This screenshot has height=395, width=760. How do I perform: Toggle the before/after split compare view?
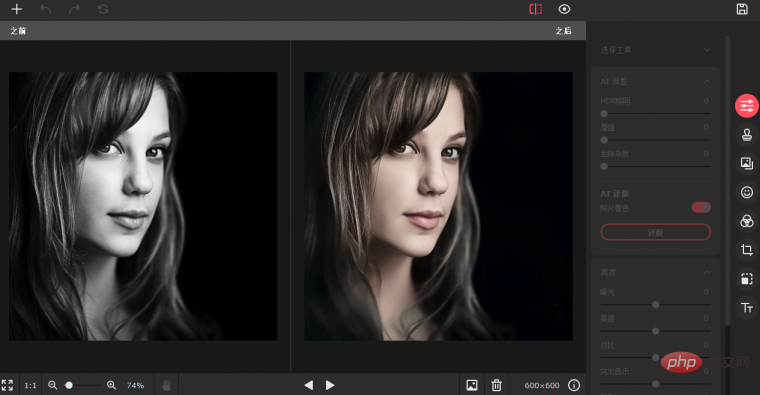[536, 9]
